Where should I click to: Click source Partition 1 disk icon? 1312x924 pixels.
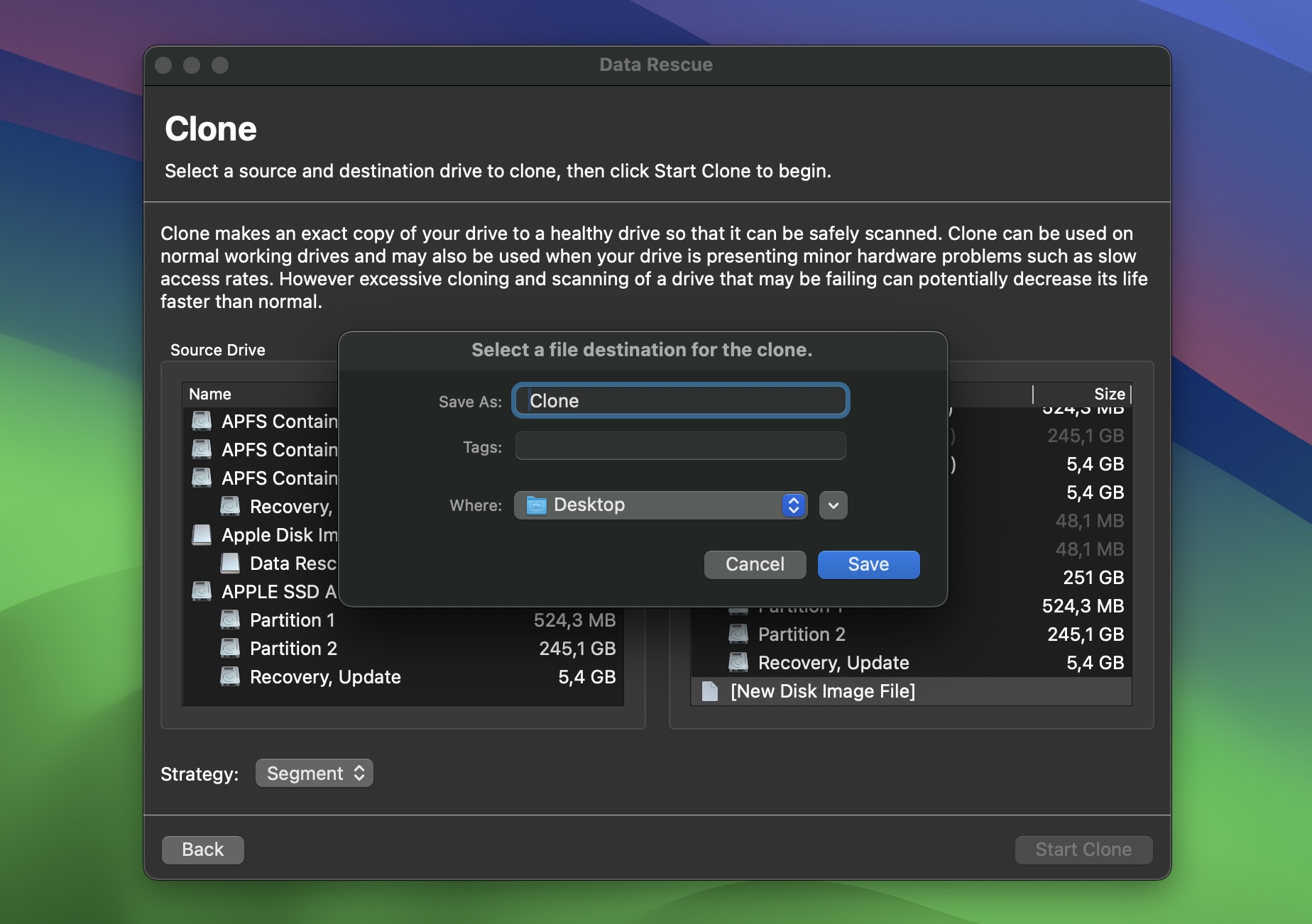click(230, 620)
